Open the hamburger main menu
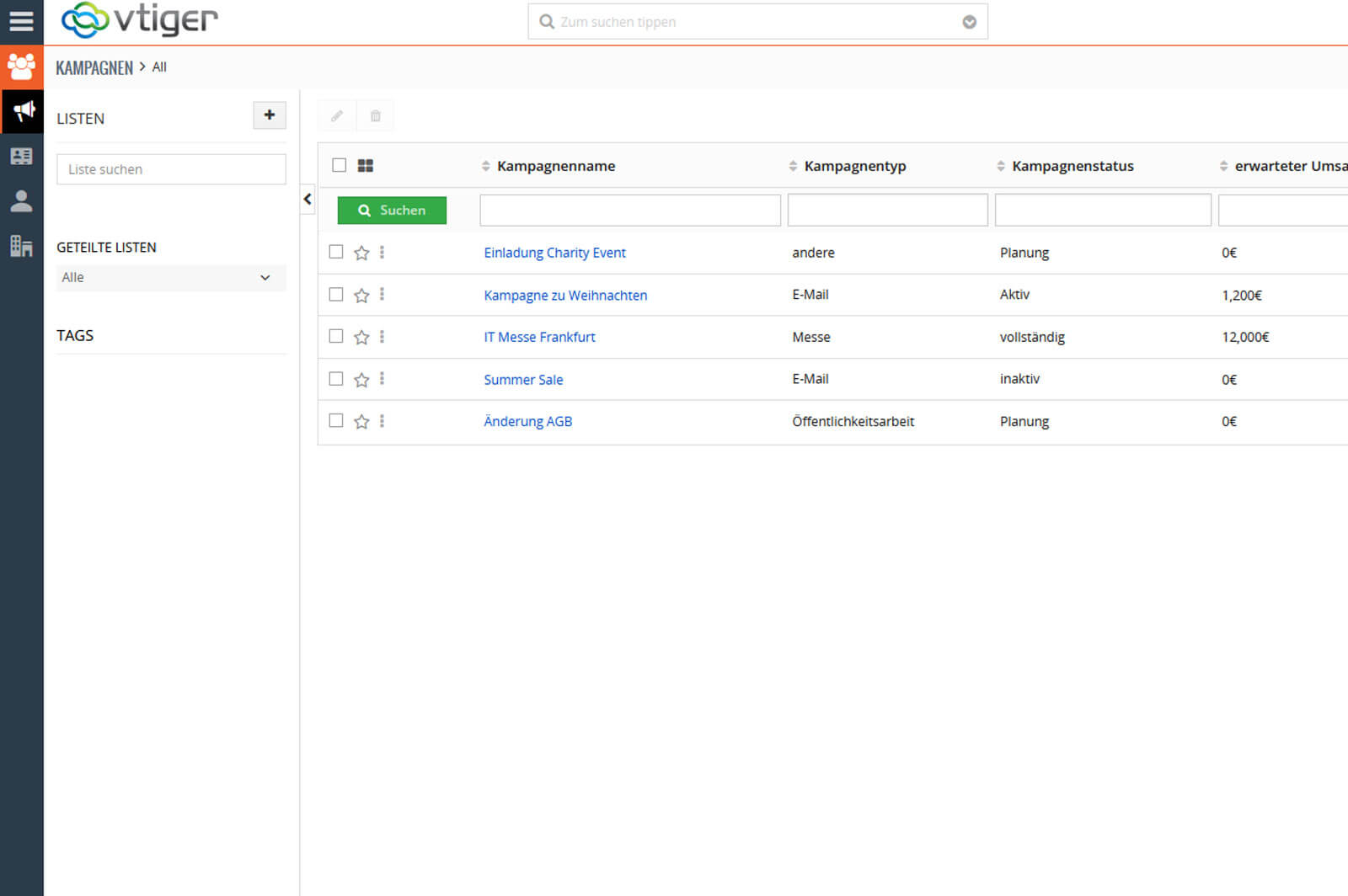1348x896 pixels. pos(21,21)
